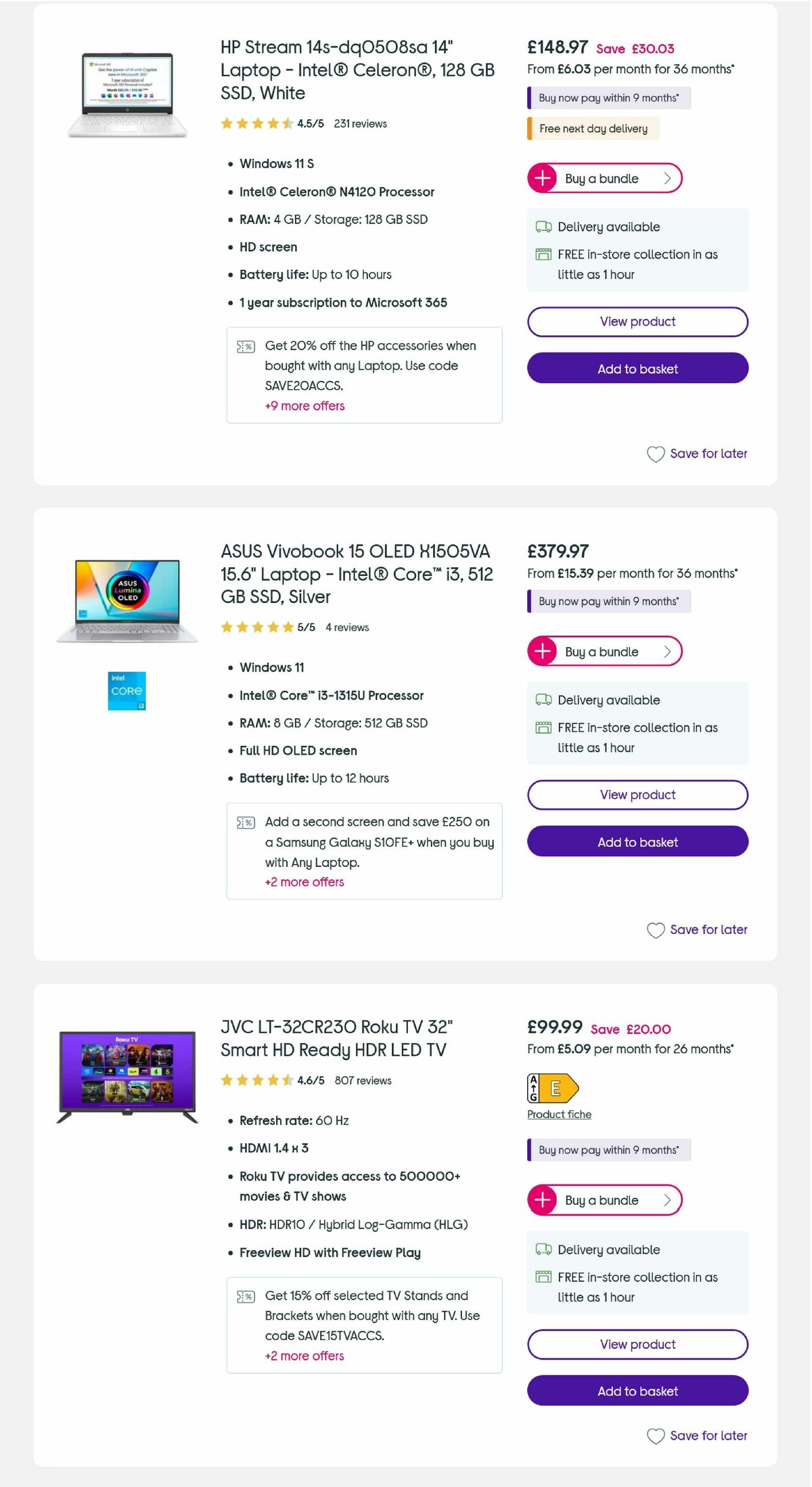Click the chevron on ASUS Buy a bundle
The width and height of the screenshot is (812, 1487).
[x=667, y=651]
